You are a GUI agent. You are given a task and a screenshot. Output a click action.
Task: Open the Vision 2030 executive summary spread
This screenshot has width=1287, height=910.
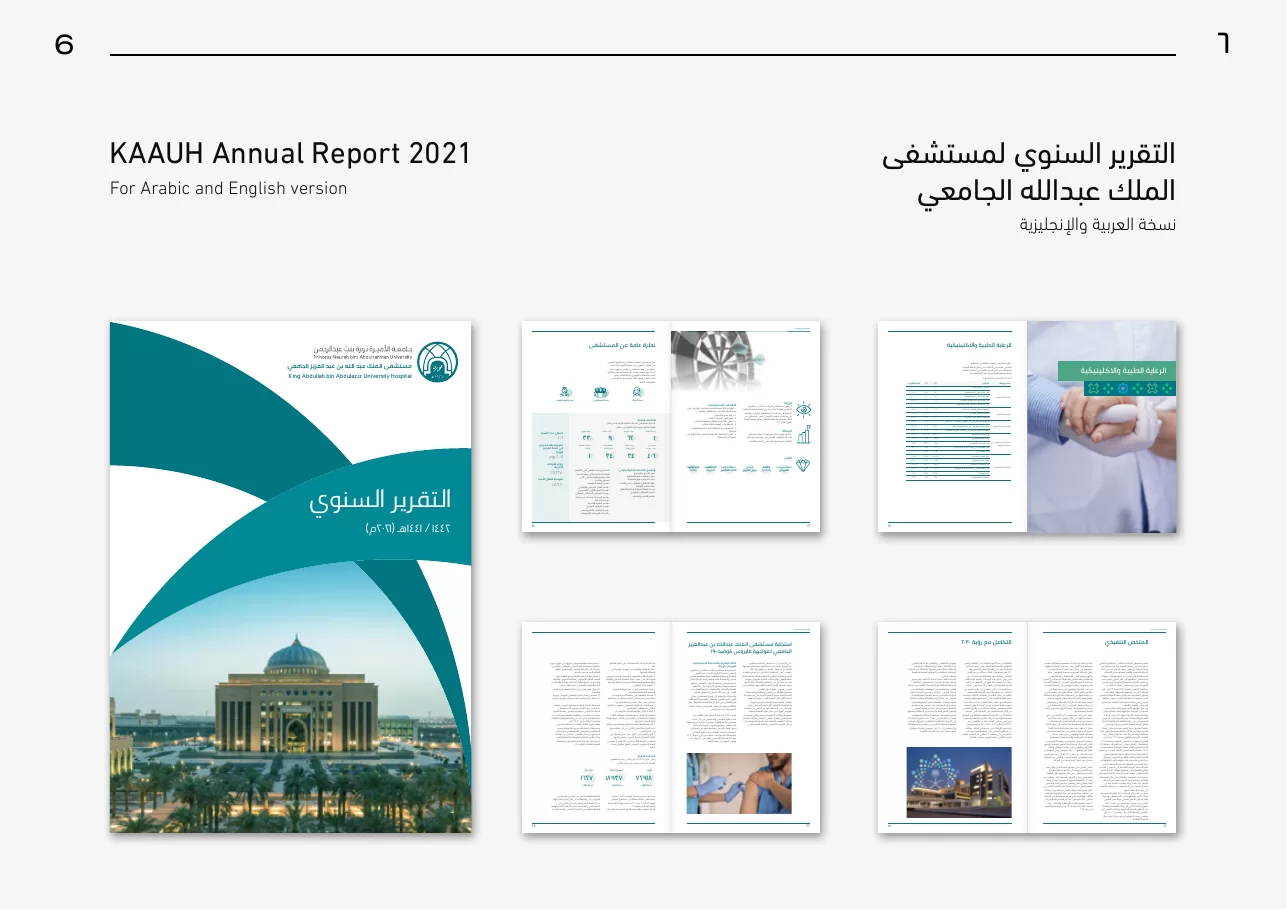coord(1028,727)
